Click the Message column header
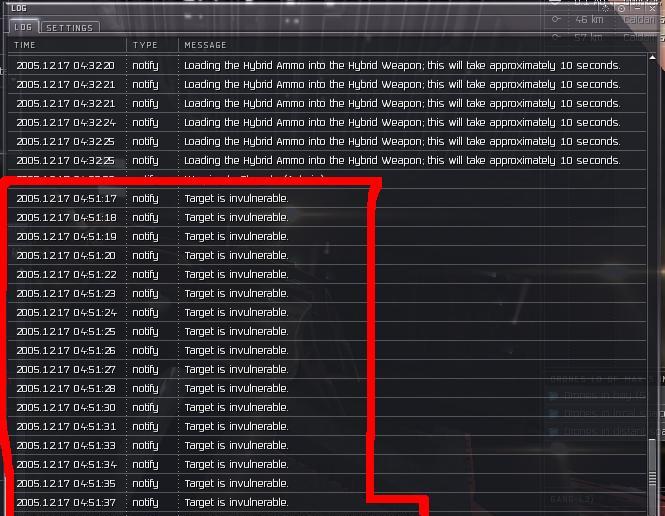Viewport: 665px width, 516px height. 205,45
